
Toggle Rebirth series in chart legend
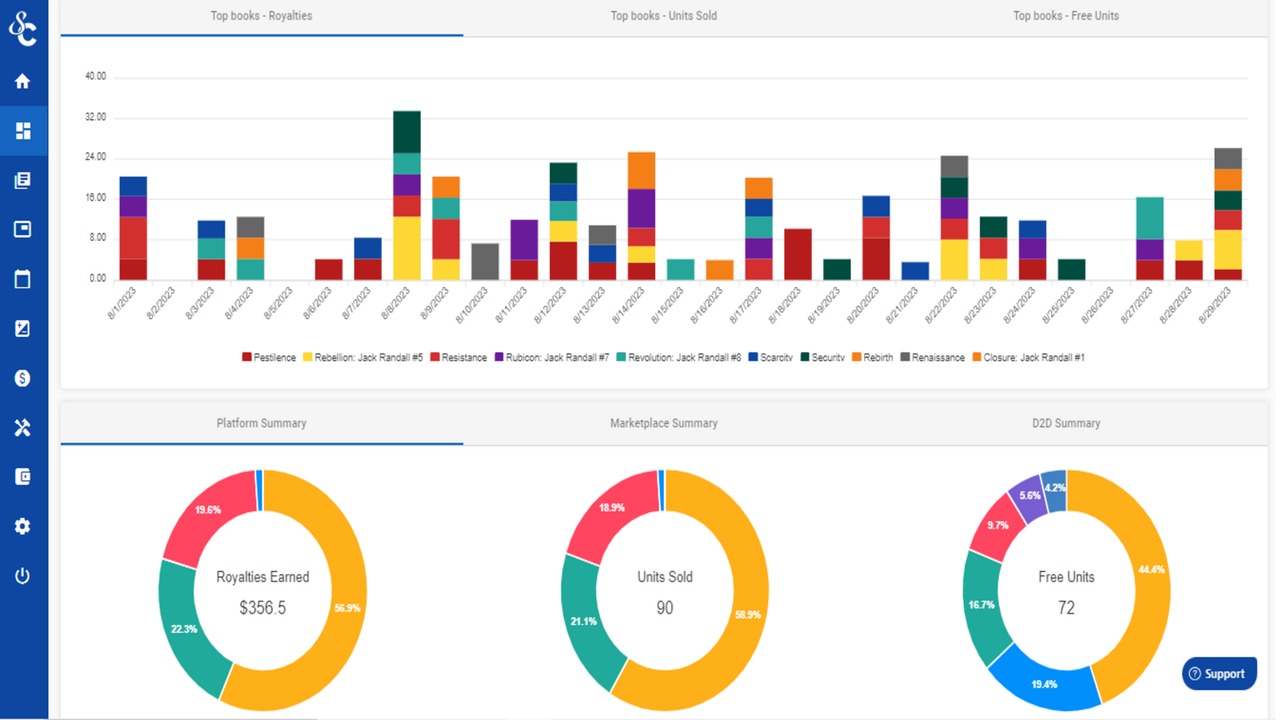tap(873, 357)
